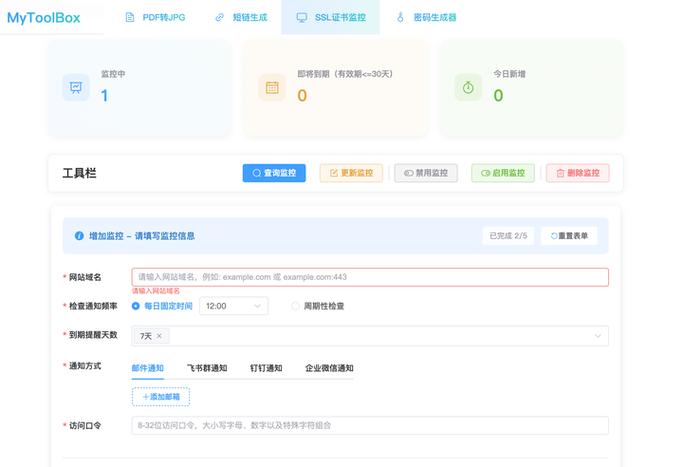Select the 钉钉通知 tab
Screen dimensions: 683x467
[x=266, y=368]
